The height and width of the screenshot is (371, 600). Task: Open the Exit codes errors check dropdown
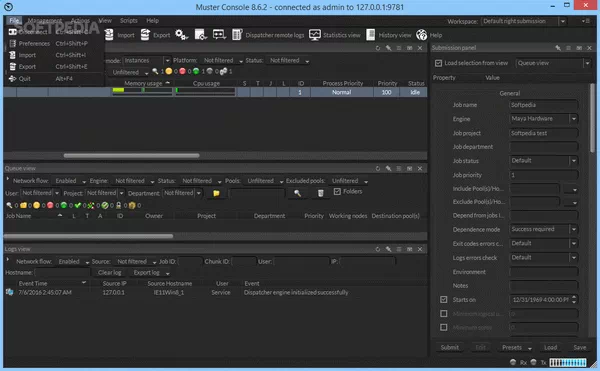pyautogui.click(x=543, y=243)
